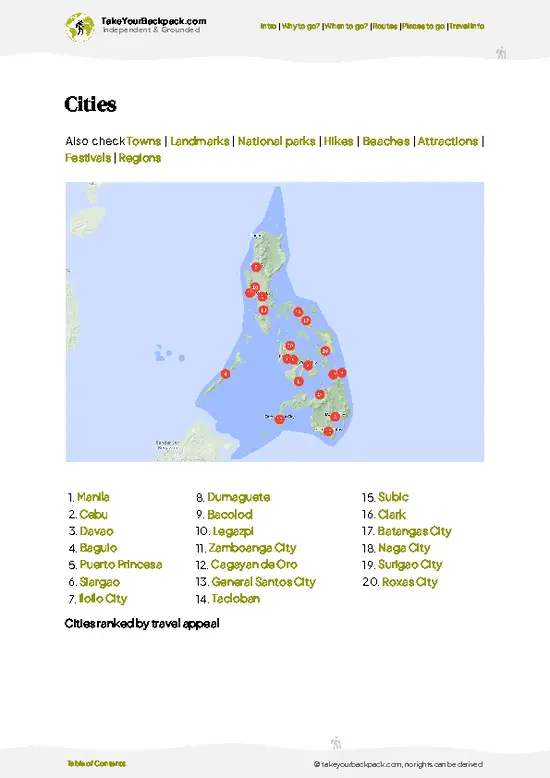Open the Cebu city link
This screenshot has width=550, height=778.
93,515
